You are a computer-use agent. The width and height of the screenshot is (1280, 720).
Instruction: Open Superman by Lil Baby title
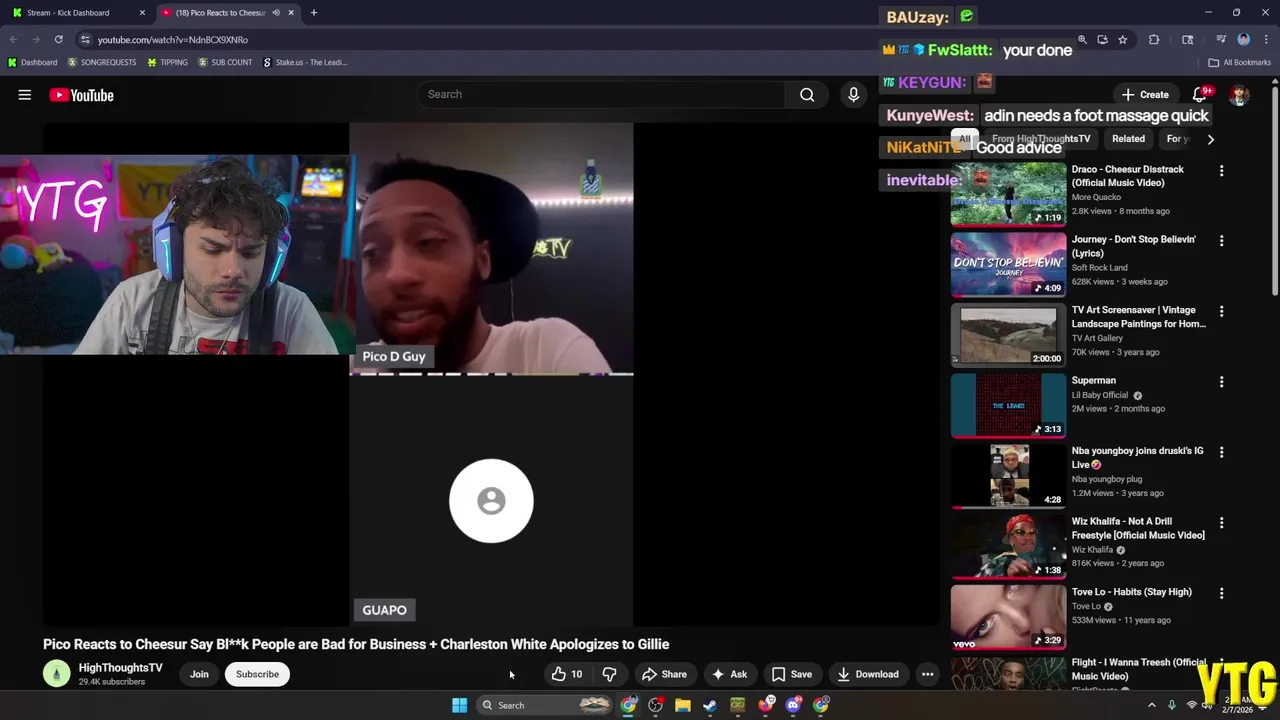pos(1094,380)
